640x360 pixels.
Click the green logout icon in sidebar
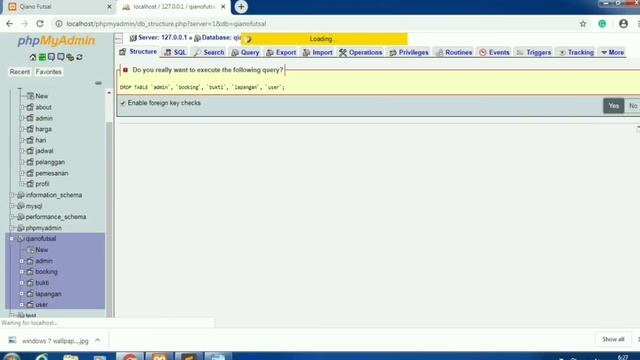(x=42, y=57)
